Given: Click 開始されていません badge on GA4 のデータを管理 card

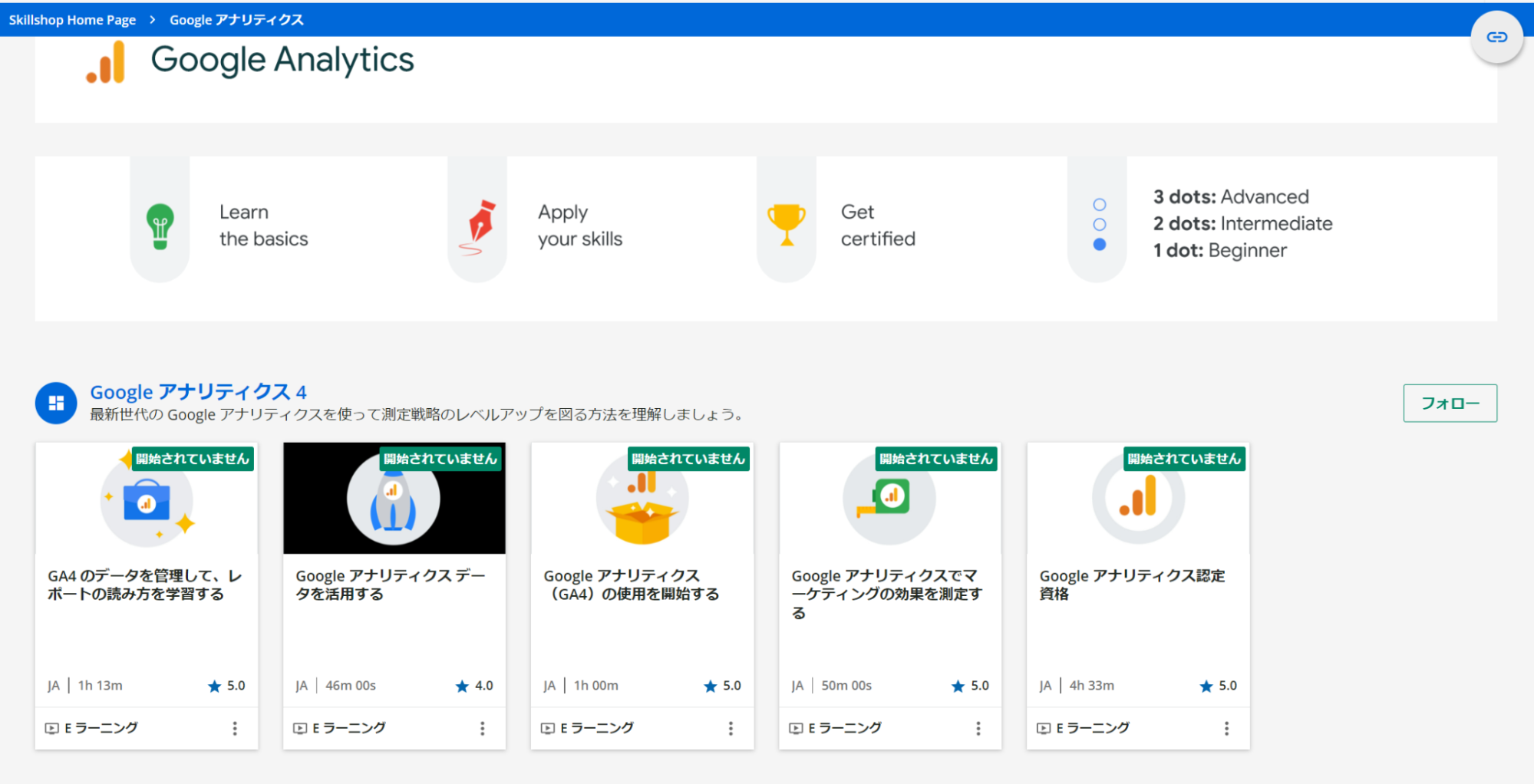Looking at the screenshot, I should tap(193, 459).
